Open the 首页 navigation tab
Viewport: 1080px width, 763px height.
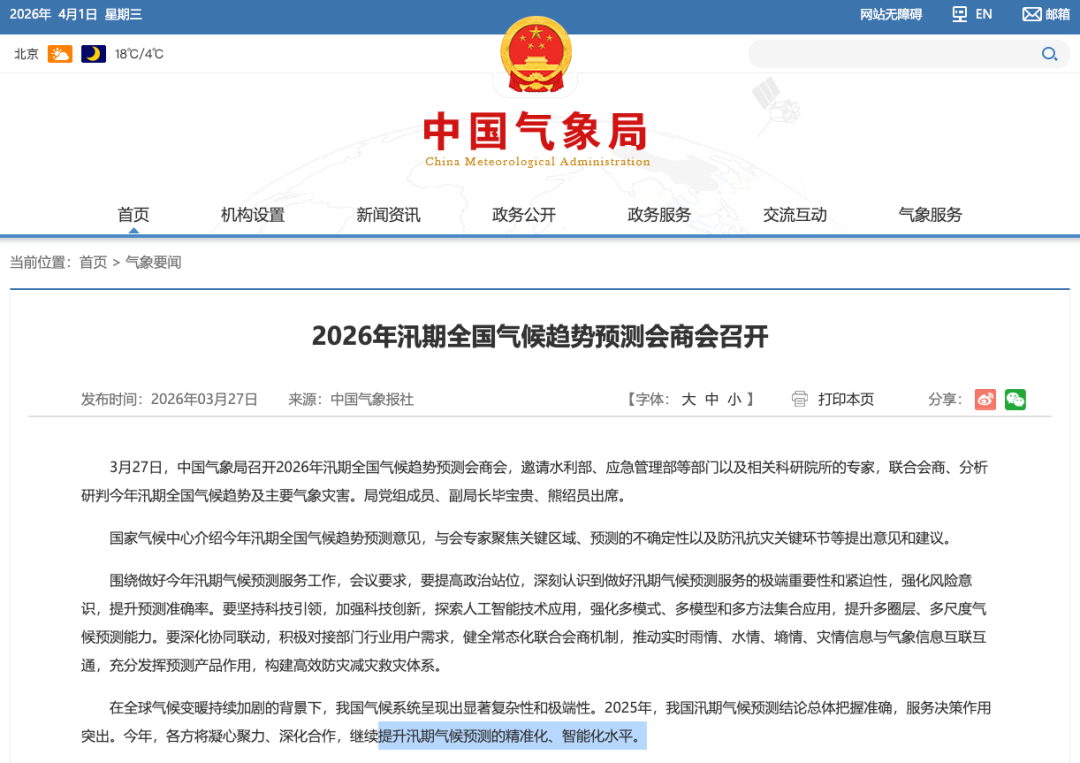[134, 215]
